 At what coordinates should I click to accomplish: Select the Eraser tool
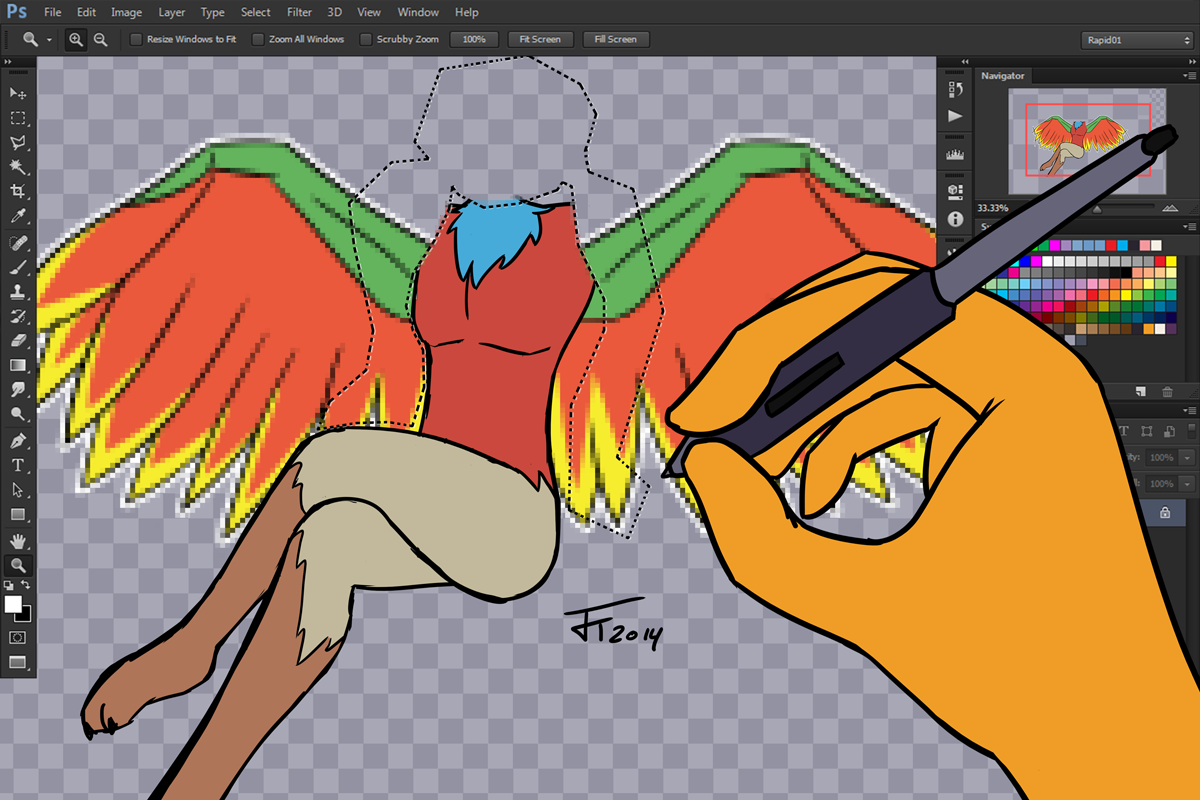click(x=18, y=340)
